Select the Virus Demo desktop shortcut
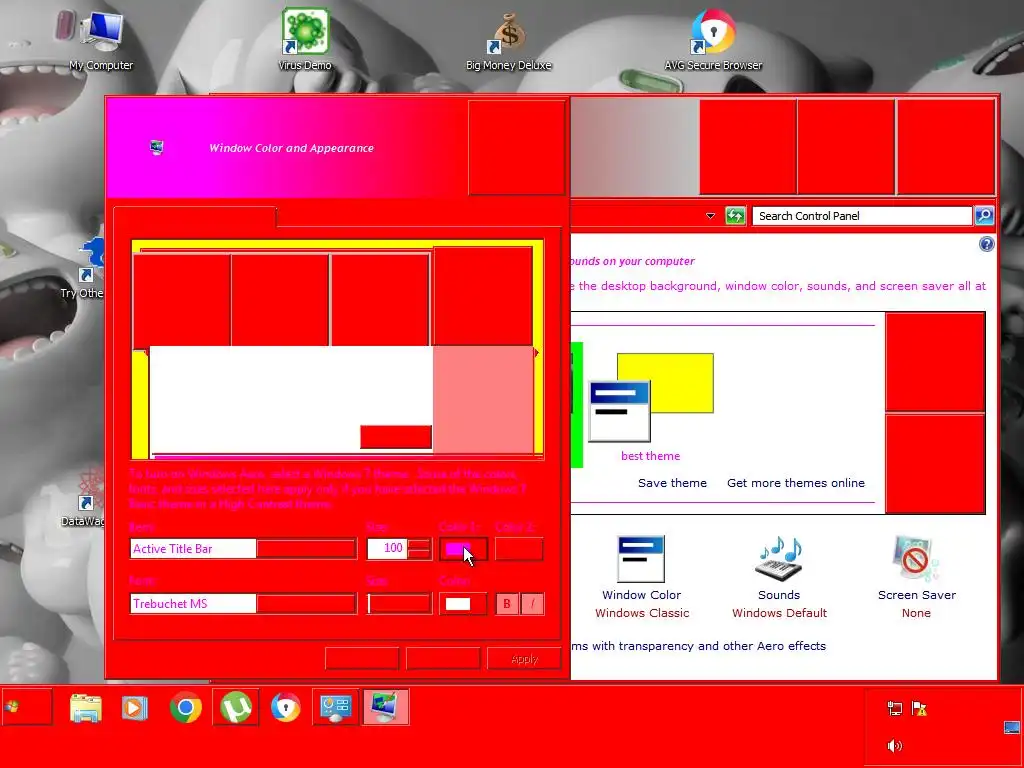Viewport: 1024px width, 768px height. pyautogui.click(x=305, y=40)
